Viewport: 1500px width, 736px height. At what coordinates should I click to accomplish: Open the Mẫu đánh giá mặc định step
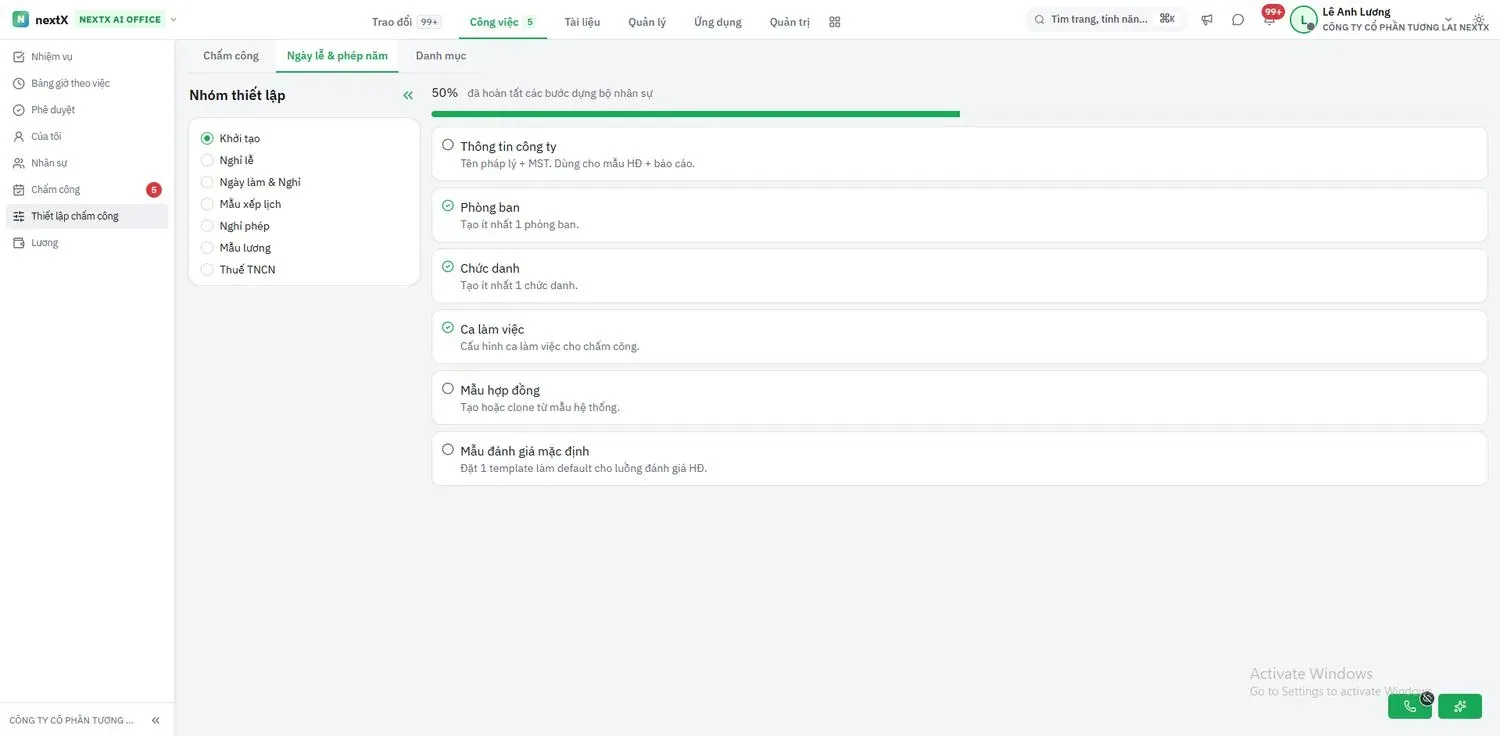(960, 459)
